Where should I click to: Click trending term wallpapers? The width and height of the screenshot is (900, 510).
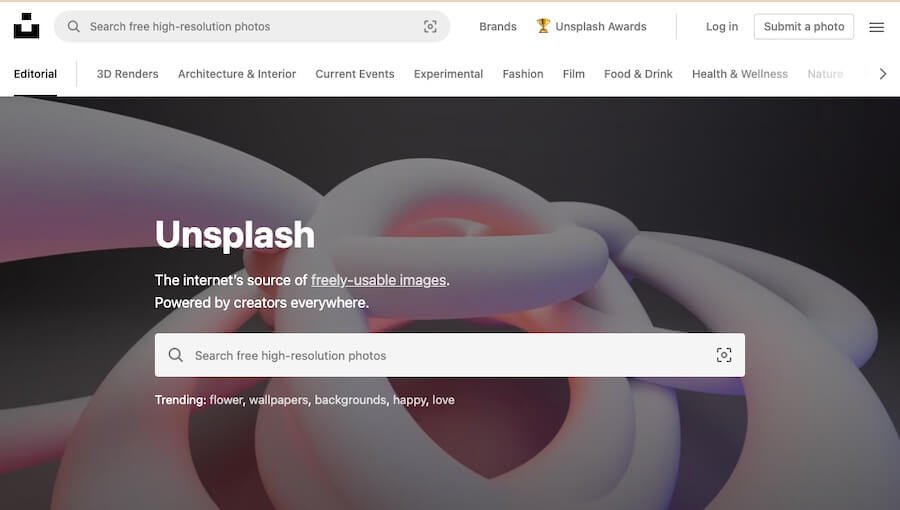278,400
